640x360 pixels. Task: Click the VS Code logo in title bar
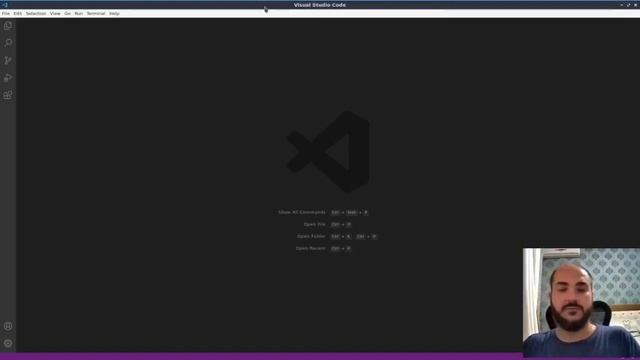click(5, 5)
